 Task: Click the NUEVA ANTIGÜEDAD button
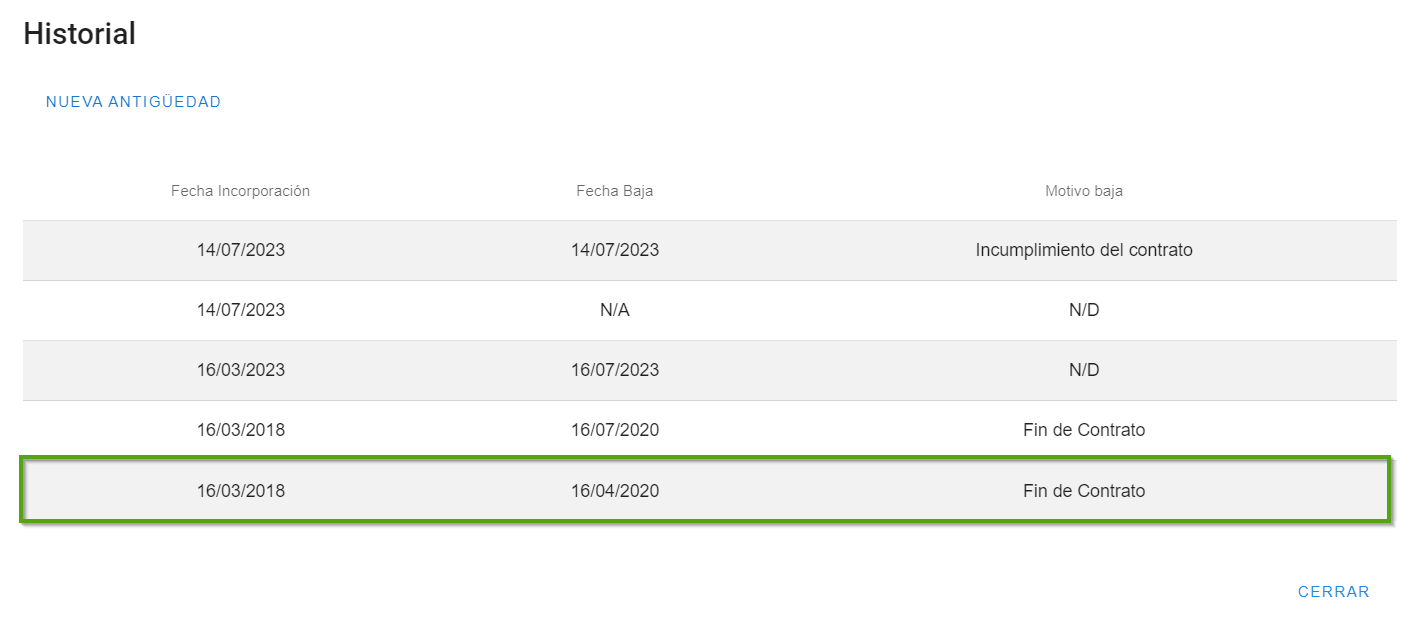pyautogui.click(x=133, y=102)
